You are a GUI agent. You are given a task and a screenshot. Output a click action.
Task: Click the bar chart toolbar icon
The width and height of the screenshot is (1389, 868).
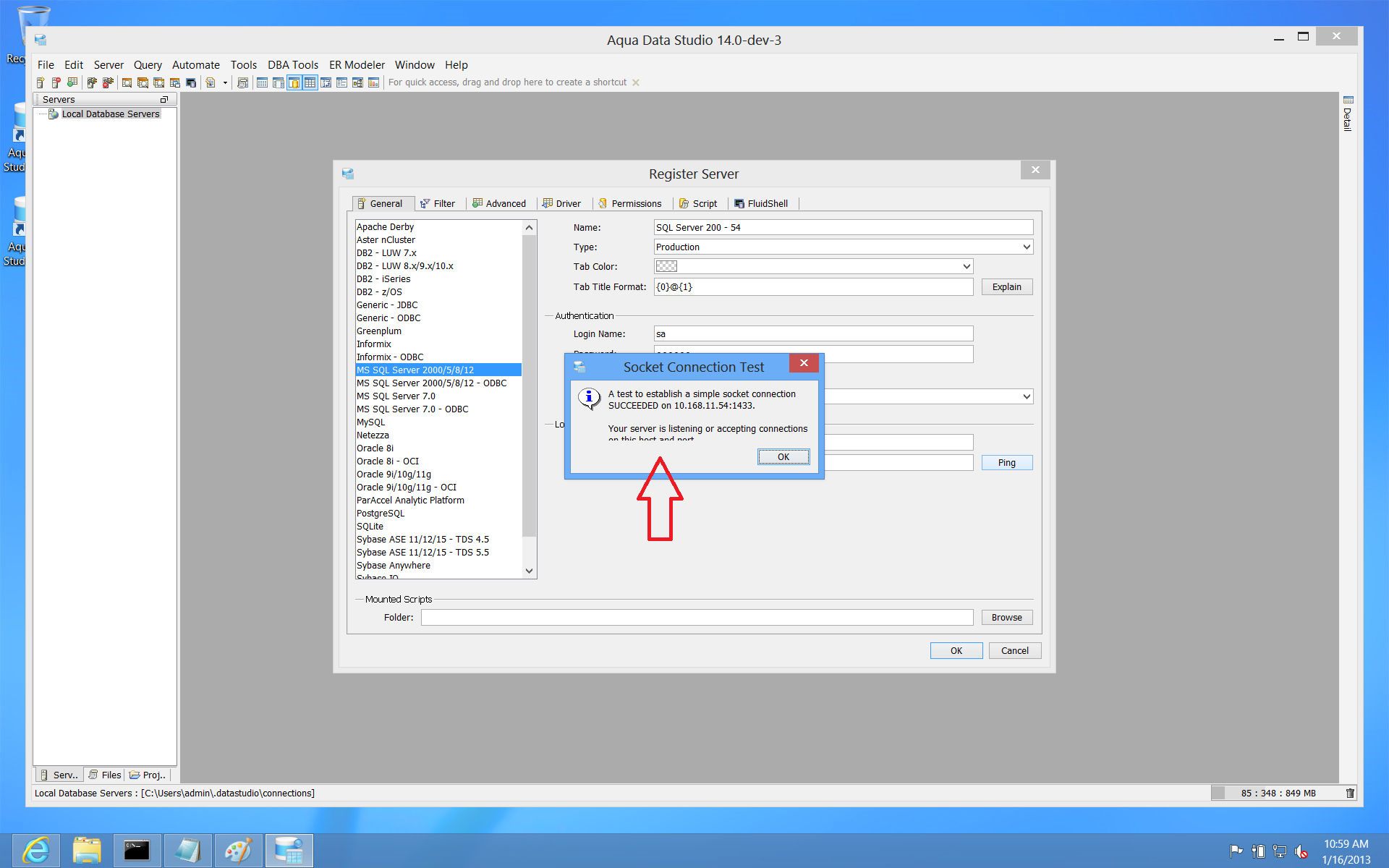click(x=373, y=82)
